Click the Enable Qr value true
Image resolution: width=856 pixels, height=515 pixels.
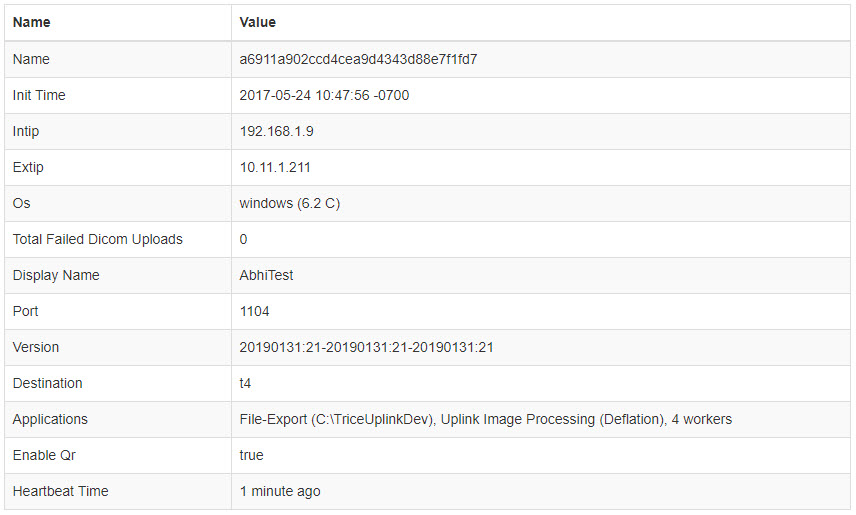click(x=252, y=455)
